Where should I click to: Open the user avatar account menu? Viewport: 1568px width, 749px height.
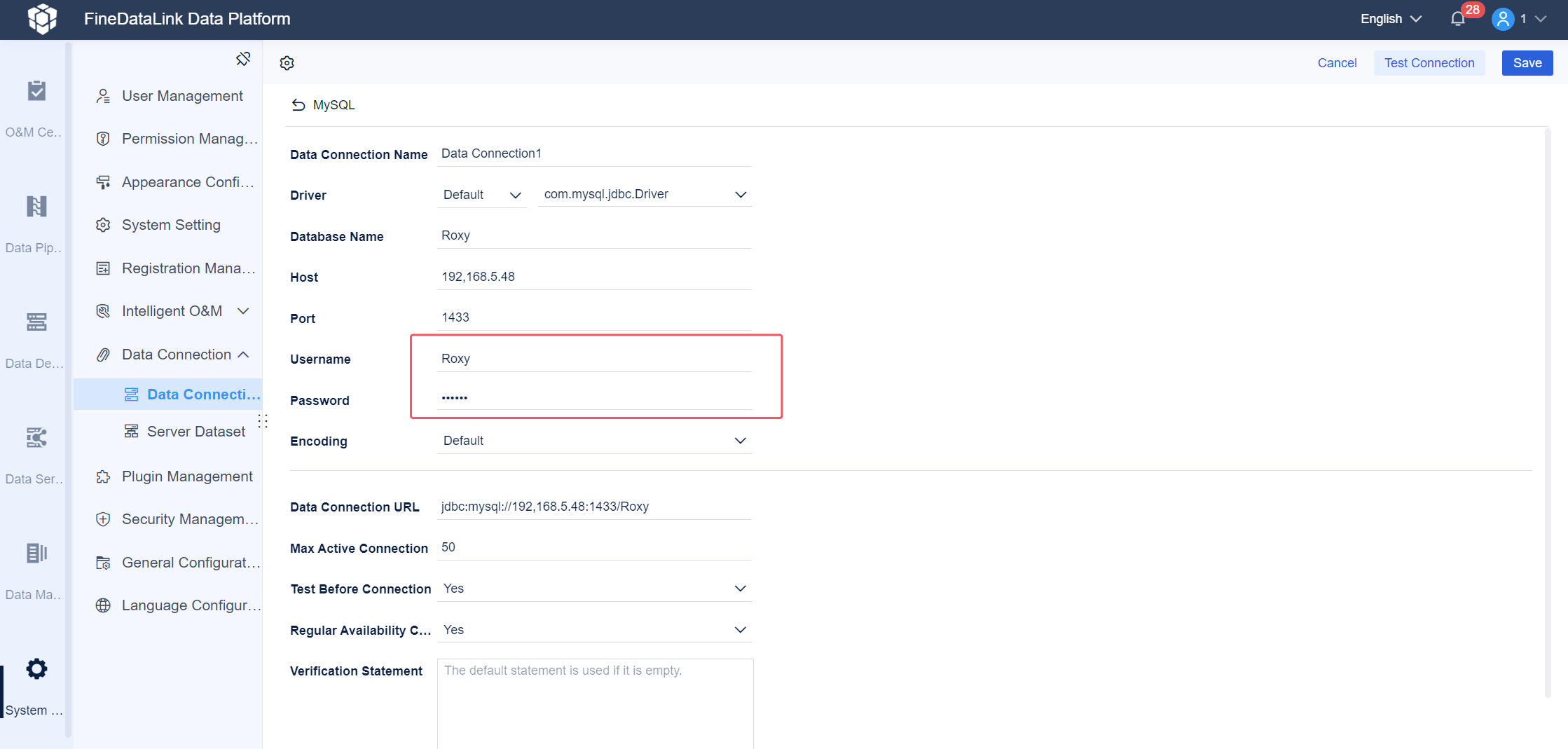coord(1503,19)
